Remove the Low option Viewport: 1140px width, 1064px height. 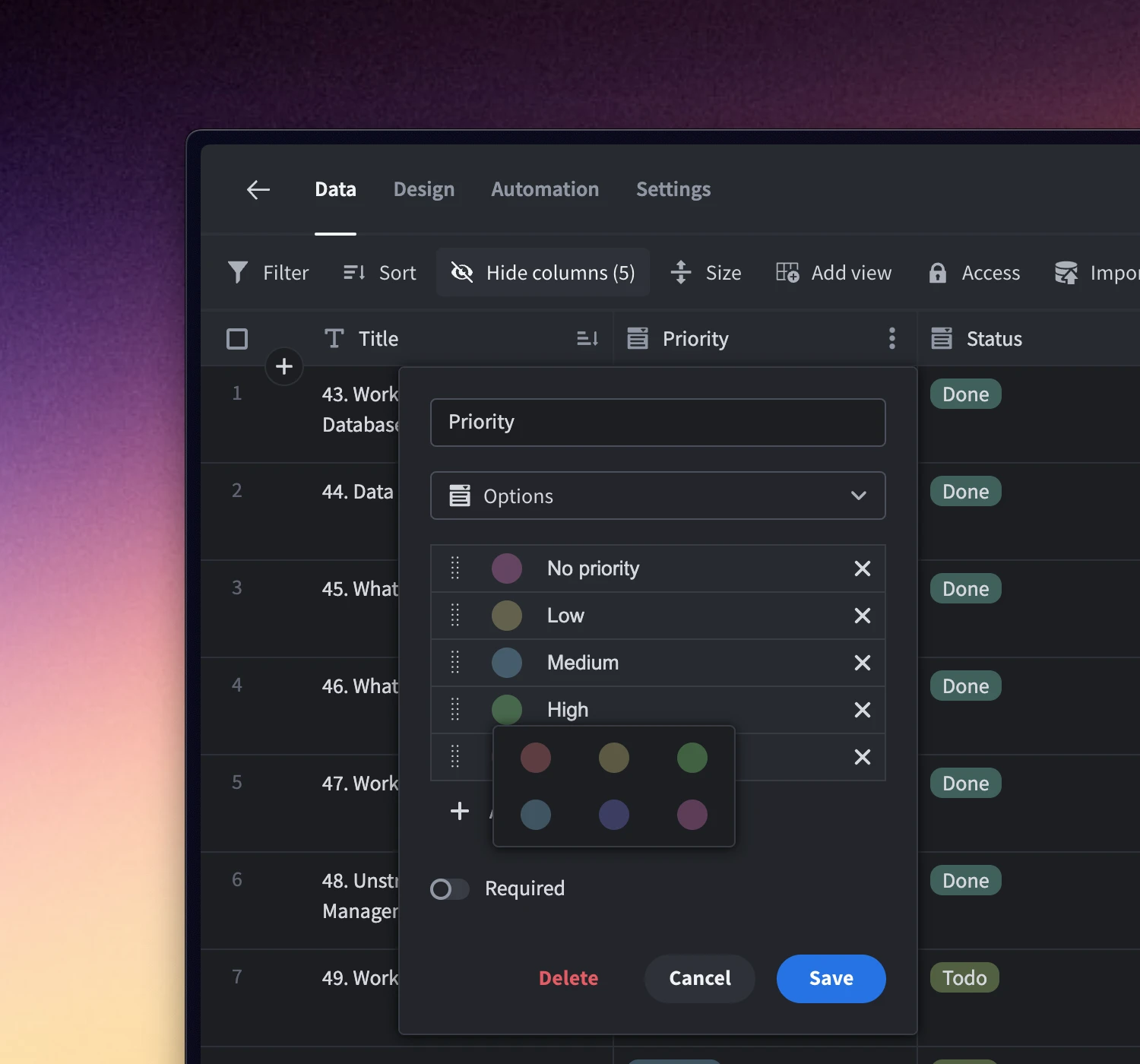click(863, 616)
